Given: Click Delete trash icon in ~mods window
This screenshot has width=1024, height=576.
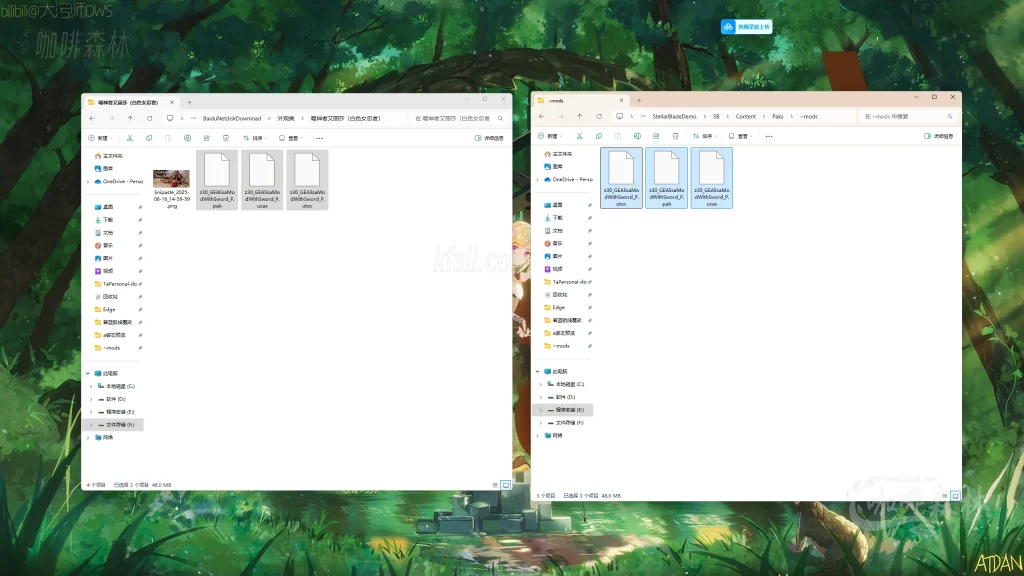Looking at the screenshot, I should click(x=675, y=136).
